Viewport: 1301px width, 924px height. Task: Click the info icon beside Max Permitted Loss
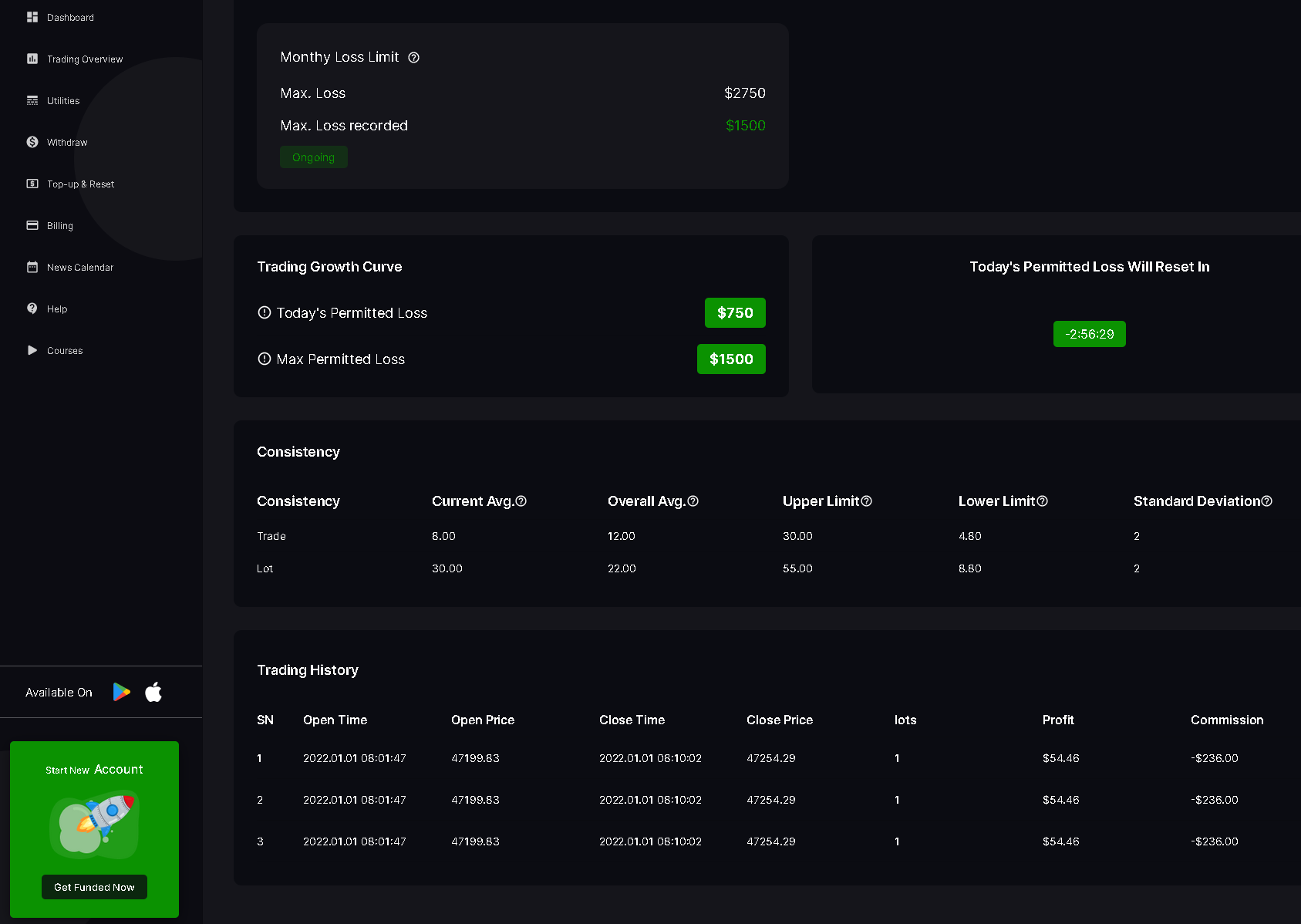264,359
